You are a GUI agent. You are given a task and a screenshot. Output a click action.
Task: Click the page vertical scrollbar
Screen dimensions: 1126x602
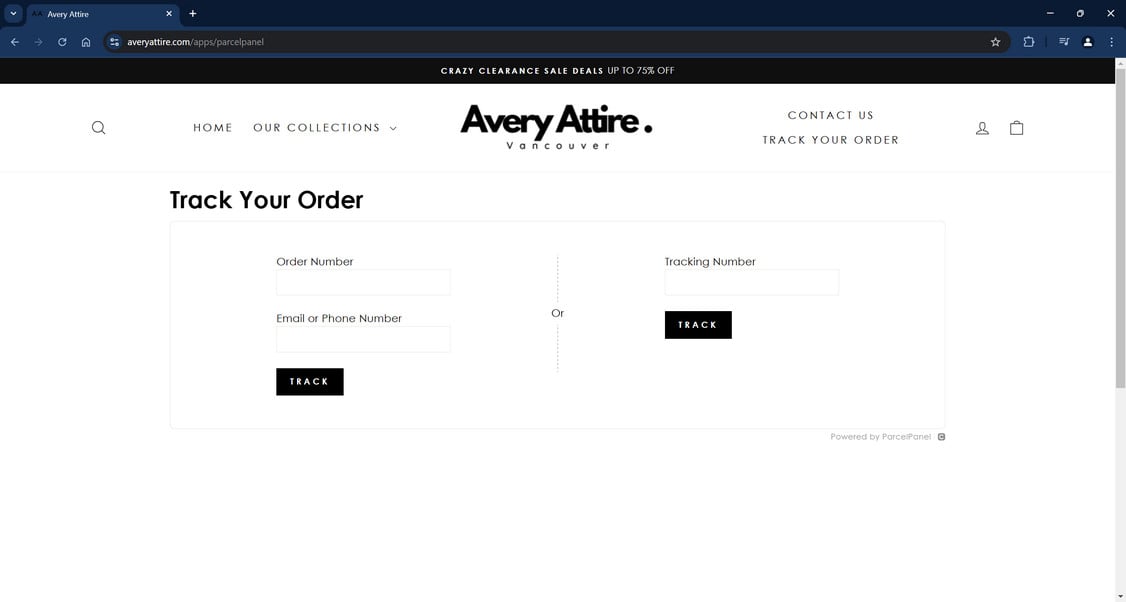coord(1120,230)
